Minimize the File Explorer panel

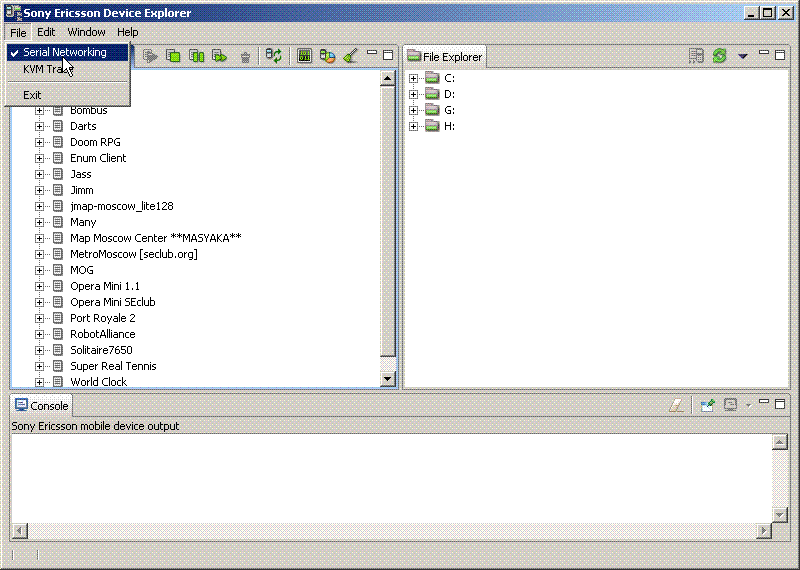click(764, 53)
